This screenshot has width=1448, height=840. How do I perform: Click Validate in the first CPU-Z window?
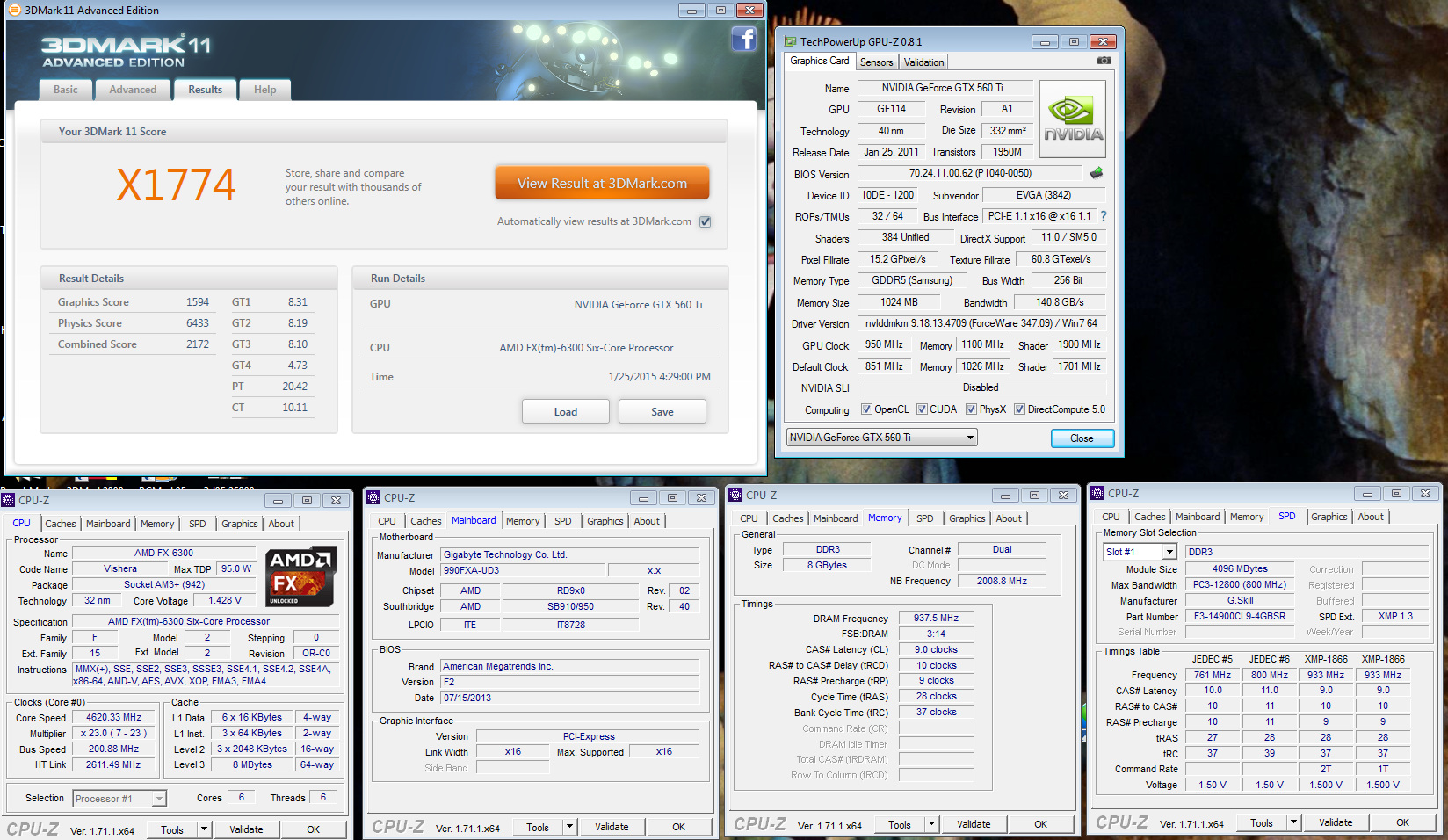click(246, 829)
